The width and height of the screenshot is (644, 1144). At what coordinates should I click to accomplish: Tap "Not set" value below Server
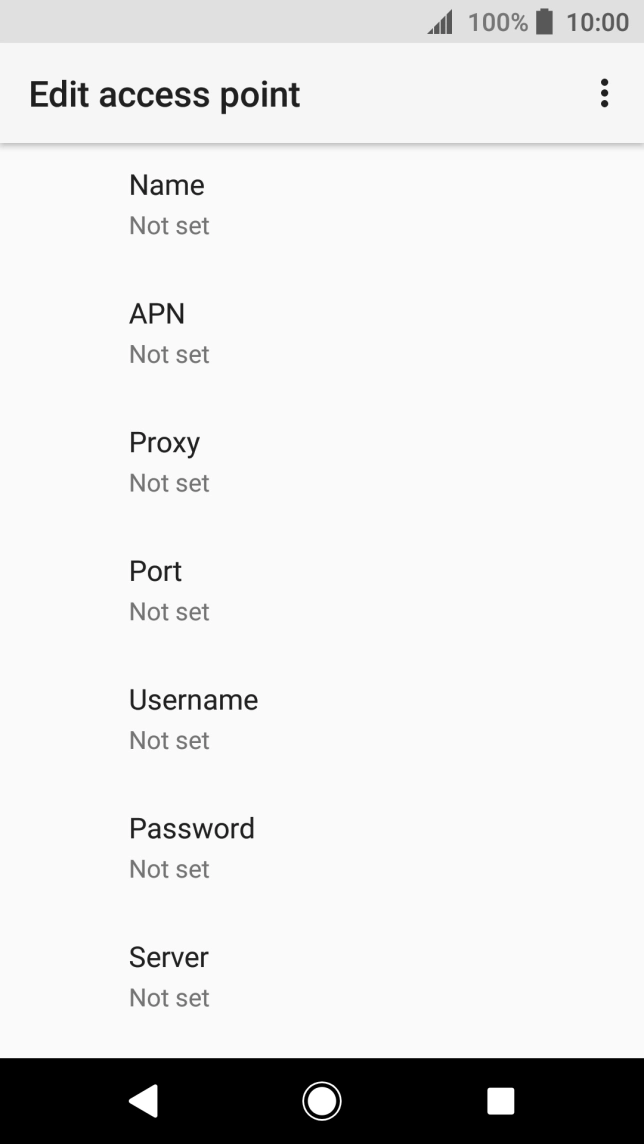pos(169,998)
